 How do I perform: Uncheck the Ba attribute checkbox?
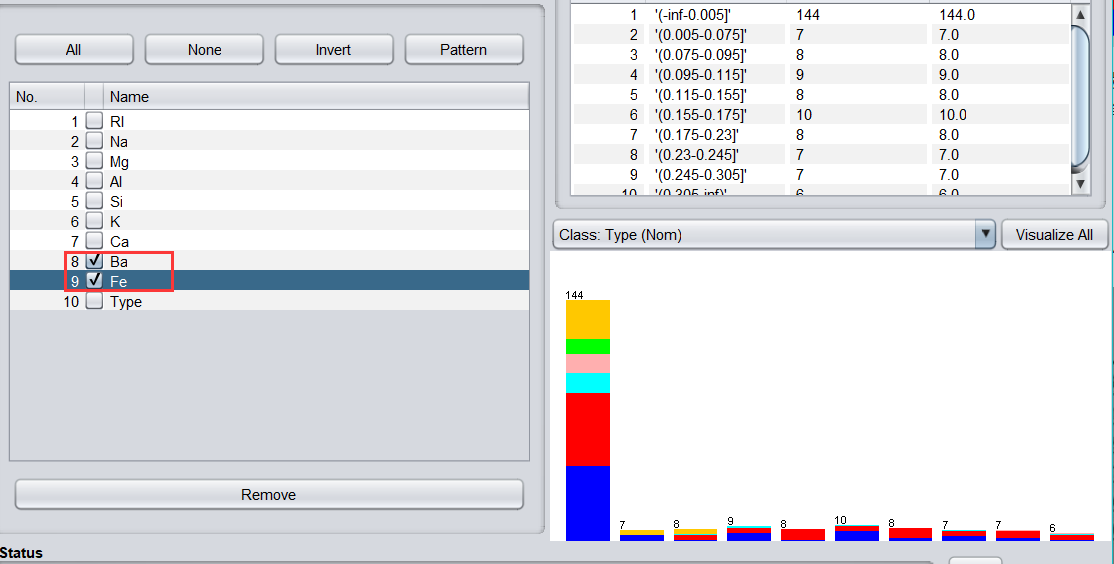pos(94,261)
